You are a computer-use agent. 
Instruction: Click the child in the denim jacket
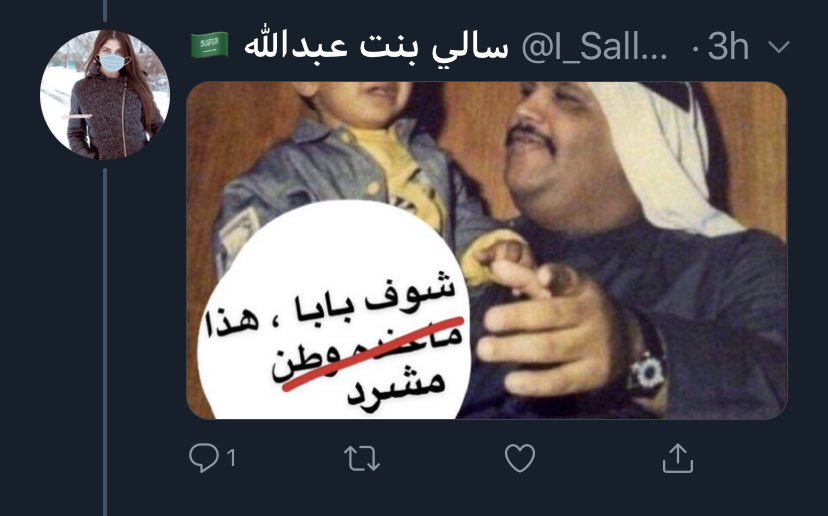click(349, 174)
